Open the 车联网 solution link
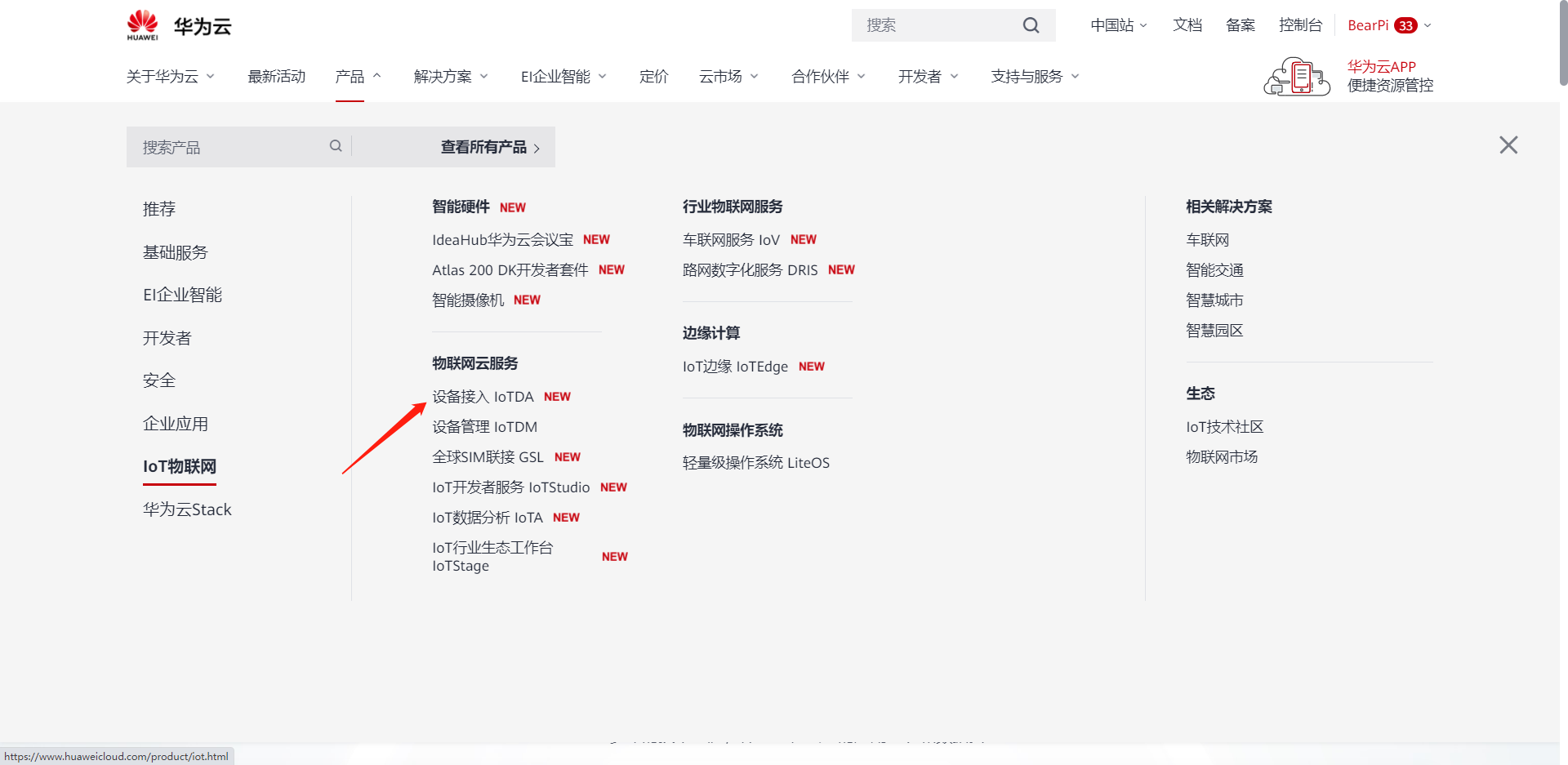The height and width of the screenshot is (765, 1568). (1208, 239)
